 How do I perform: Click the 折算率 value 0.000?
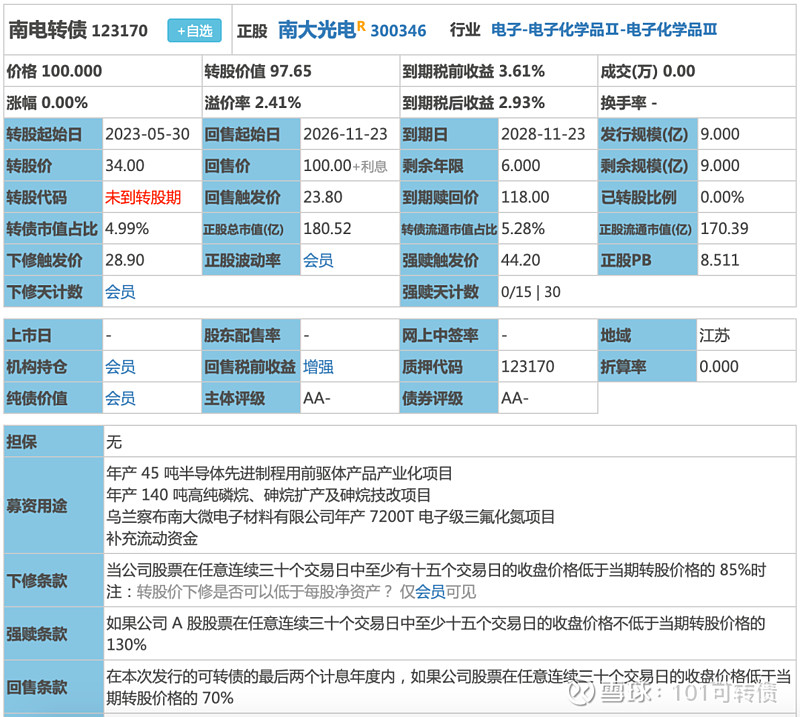[x=719, y=367]
